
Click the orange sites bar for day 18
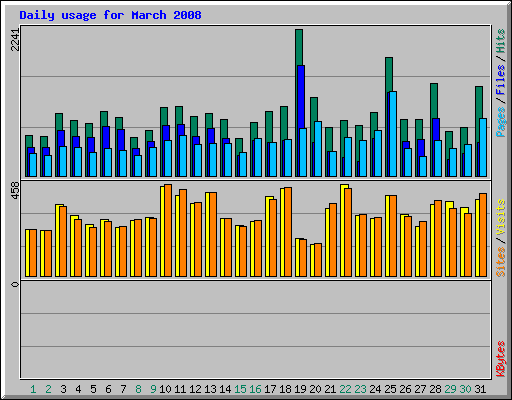pyautogui.click(x=288, y=232)
